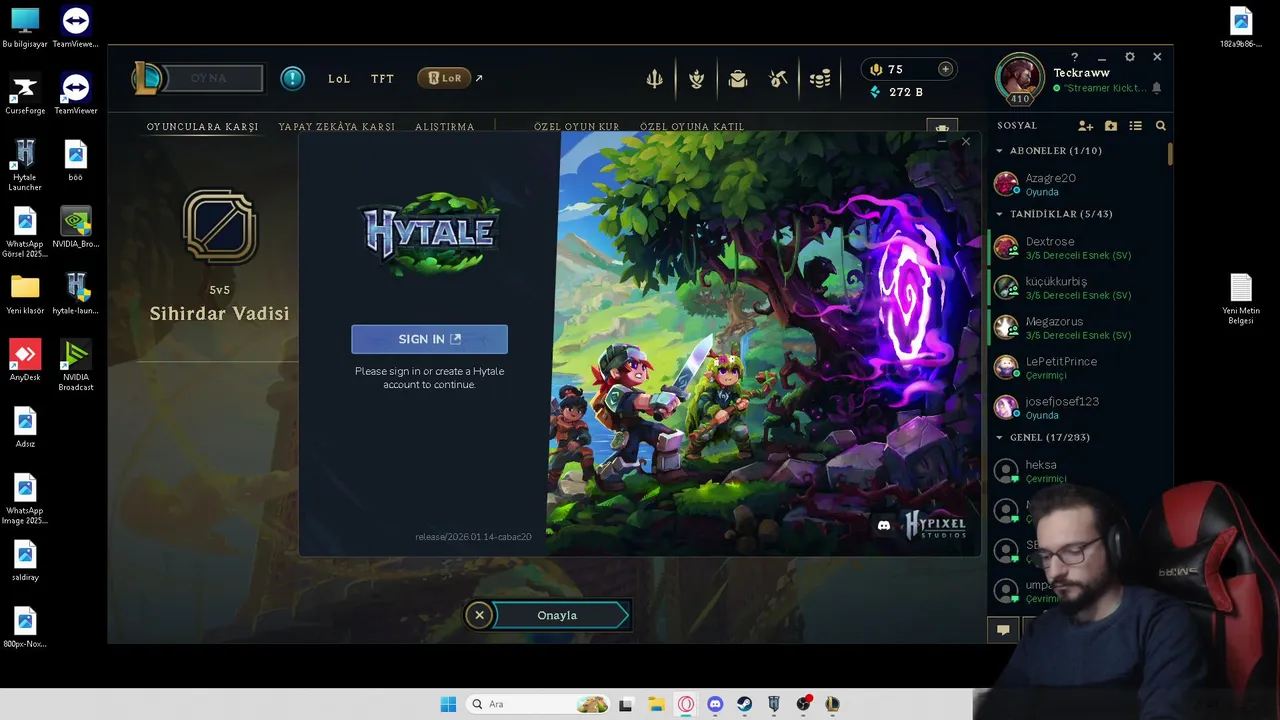Select the YAPAY ZEKAYA KARŞI tab
This screenshot has height=720, width=1280.
tap(337, 127)
